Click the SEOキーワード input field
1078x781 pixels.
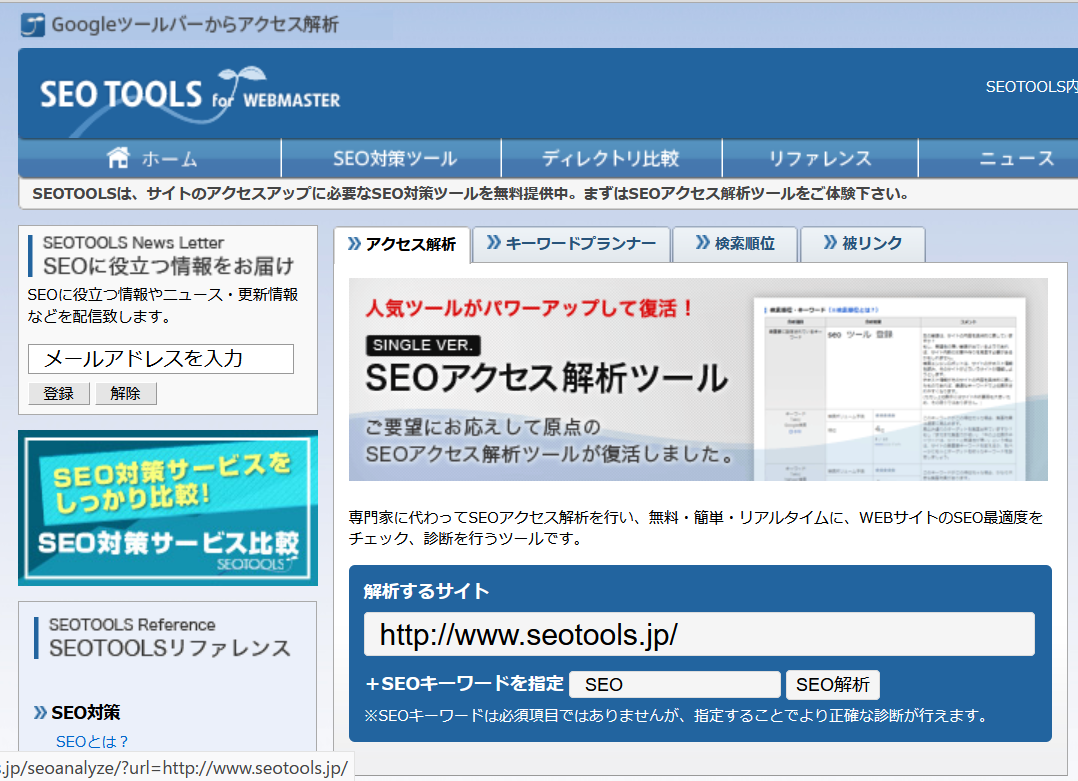tap(675, 685)
